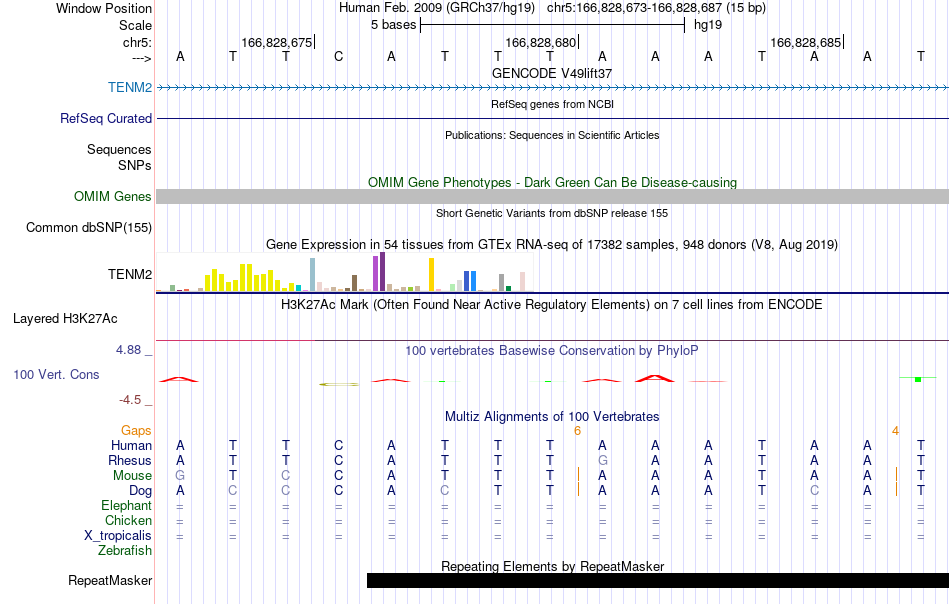Select the OMIM Genes gray bar

coord(552,196)
